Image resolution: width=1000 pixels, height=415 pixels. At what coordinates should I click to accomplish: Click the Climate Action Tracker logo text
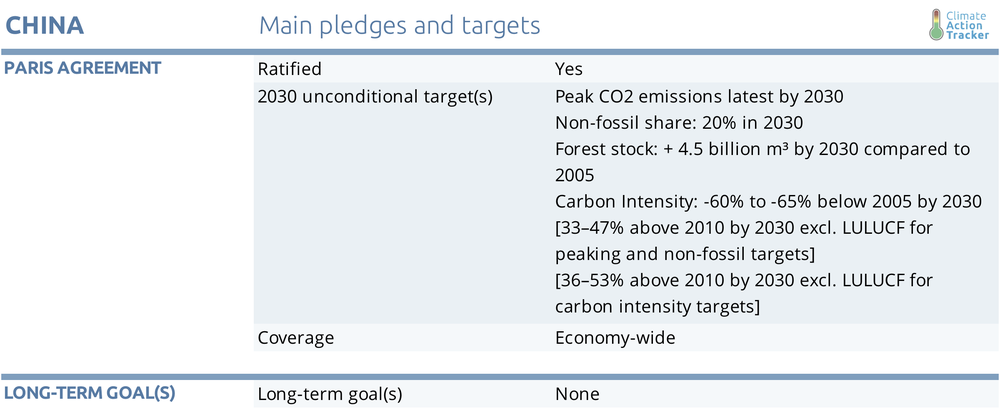(x=967, y=25)
